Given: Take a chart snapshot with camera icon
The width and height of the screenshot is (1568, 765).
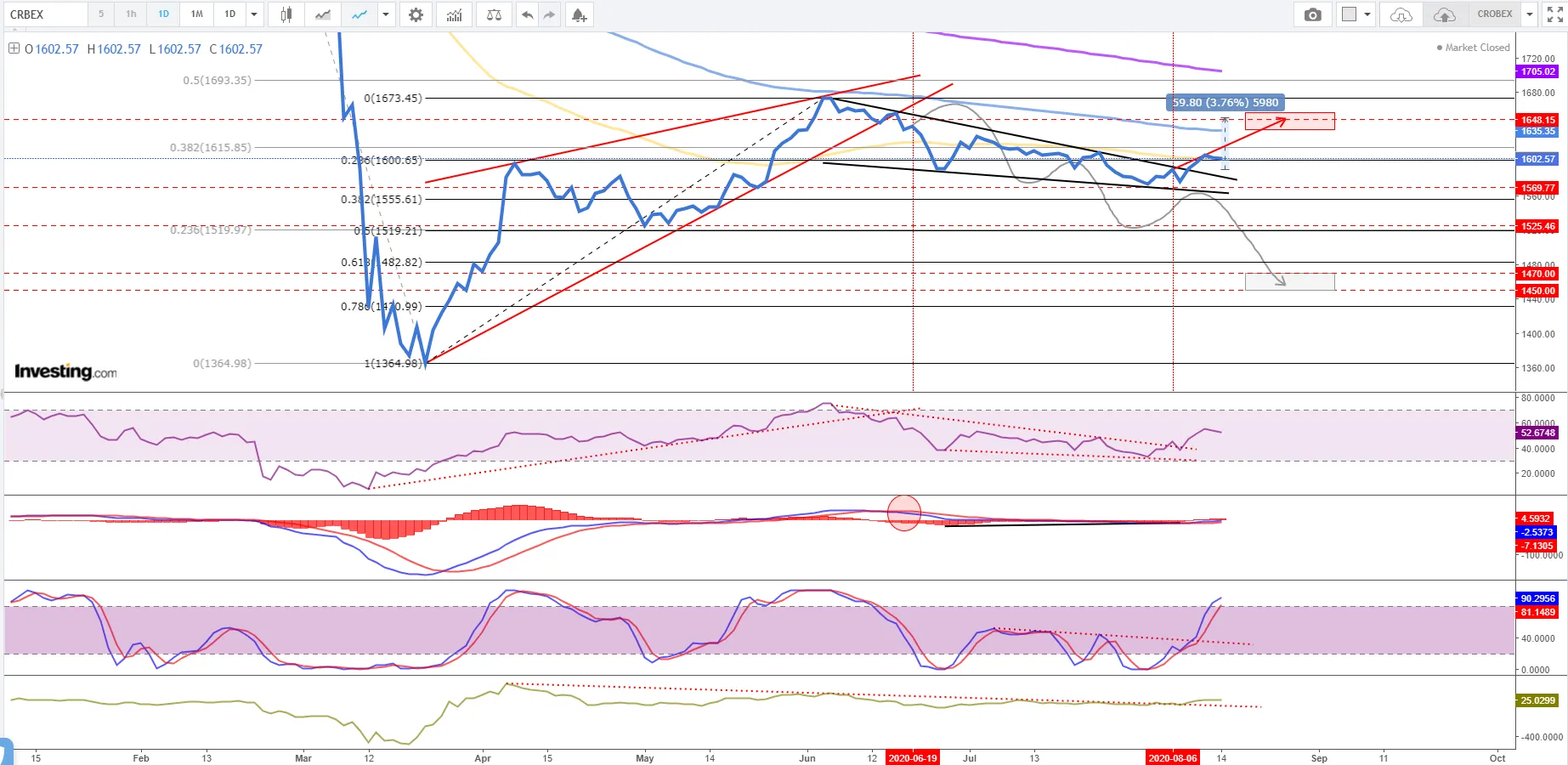Looking at the screenshot, I should (1312, 14).
